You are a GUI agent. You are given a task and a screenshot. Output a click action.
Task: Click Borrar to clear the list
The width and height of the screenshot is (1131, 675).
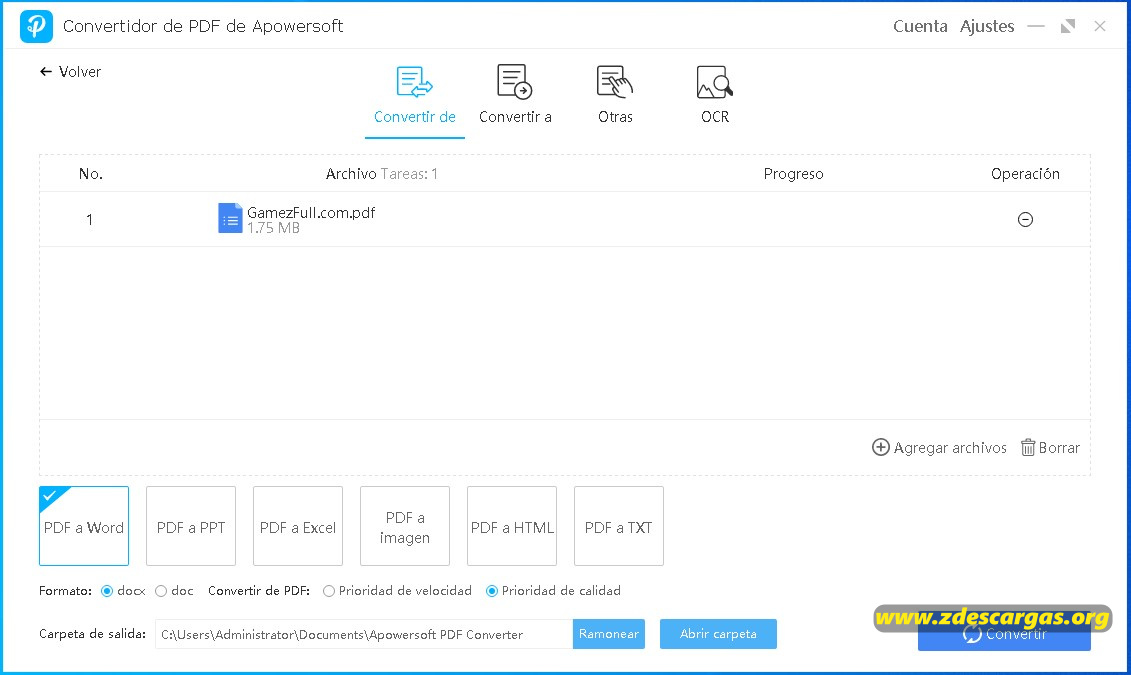pos(1050,448)
